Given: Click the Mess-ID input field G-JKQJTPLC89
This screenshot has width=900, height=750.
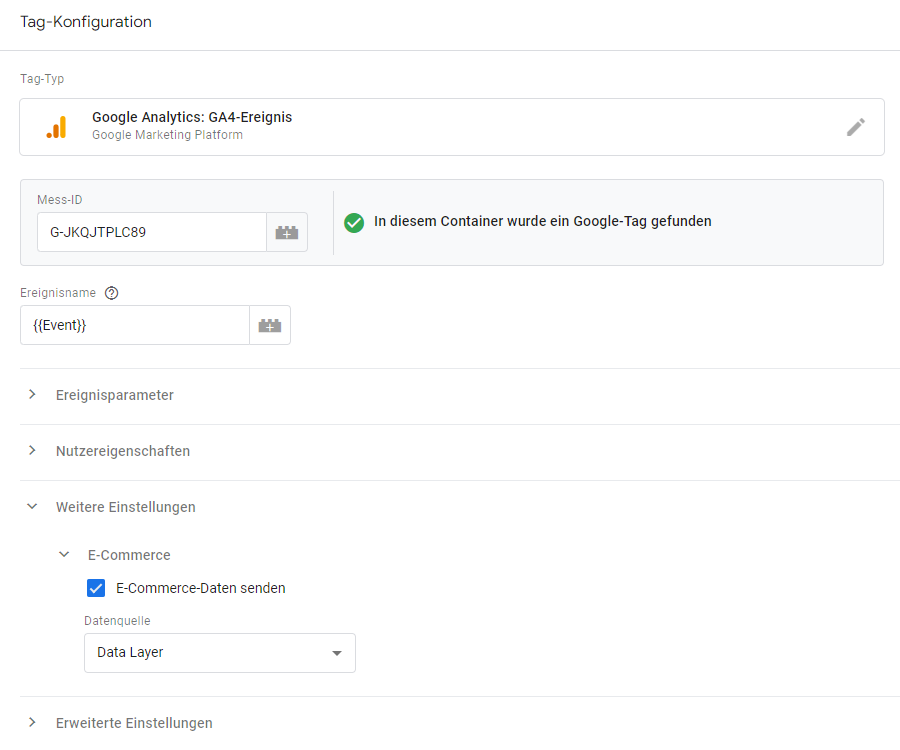Looking at the screenshot, I should [x=152, y=232].
